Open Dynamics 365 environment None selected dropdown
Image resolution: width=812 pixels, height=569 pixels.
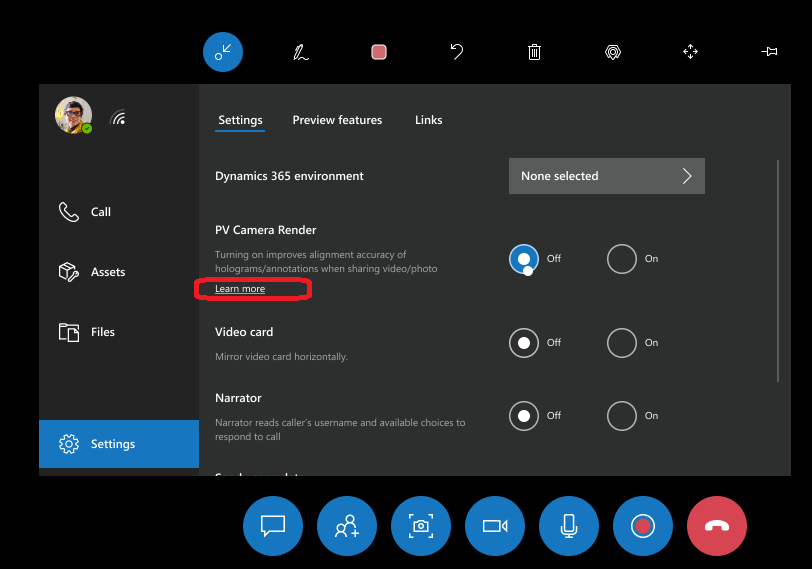point(606,176)
